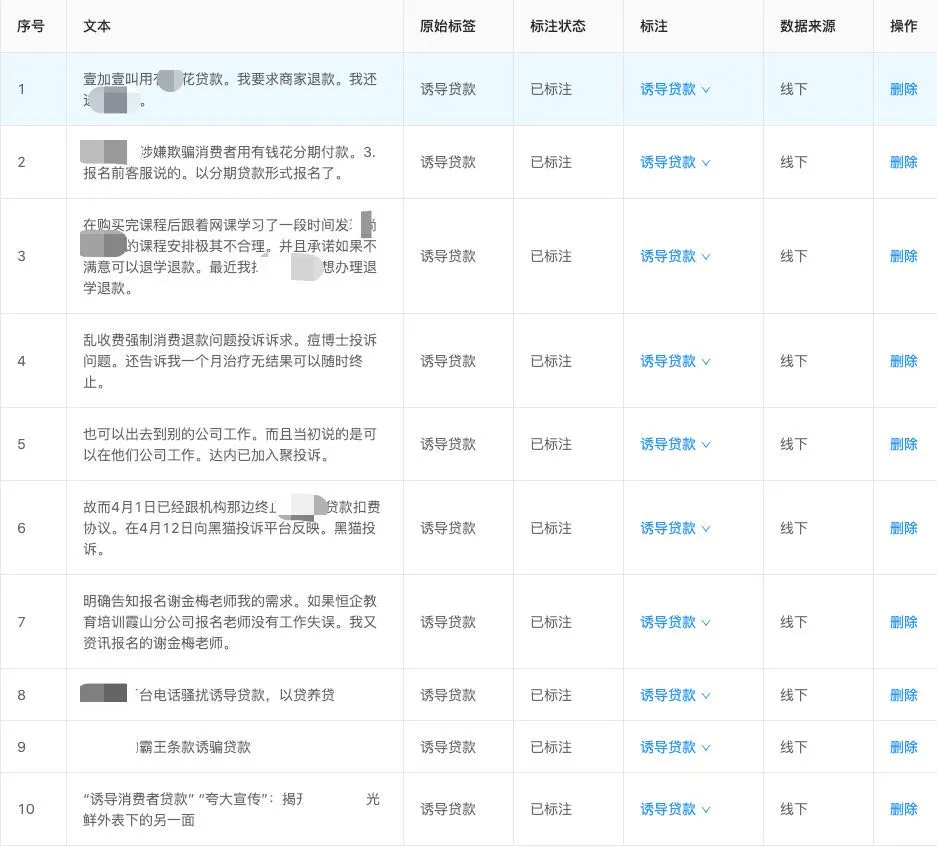Image resolution: width=937 pixels, height=847 pixels.
Task: Select row 4 text 乱收费强制消费
Action: click(230, 361)
